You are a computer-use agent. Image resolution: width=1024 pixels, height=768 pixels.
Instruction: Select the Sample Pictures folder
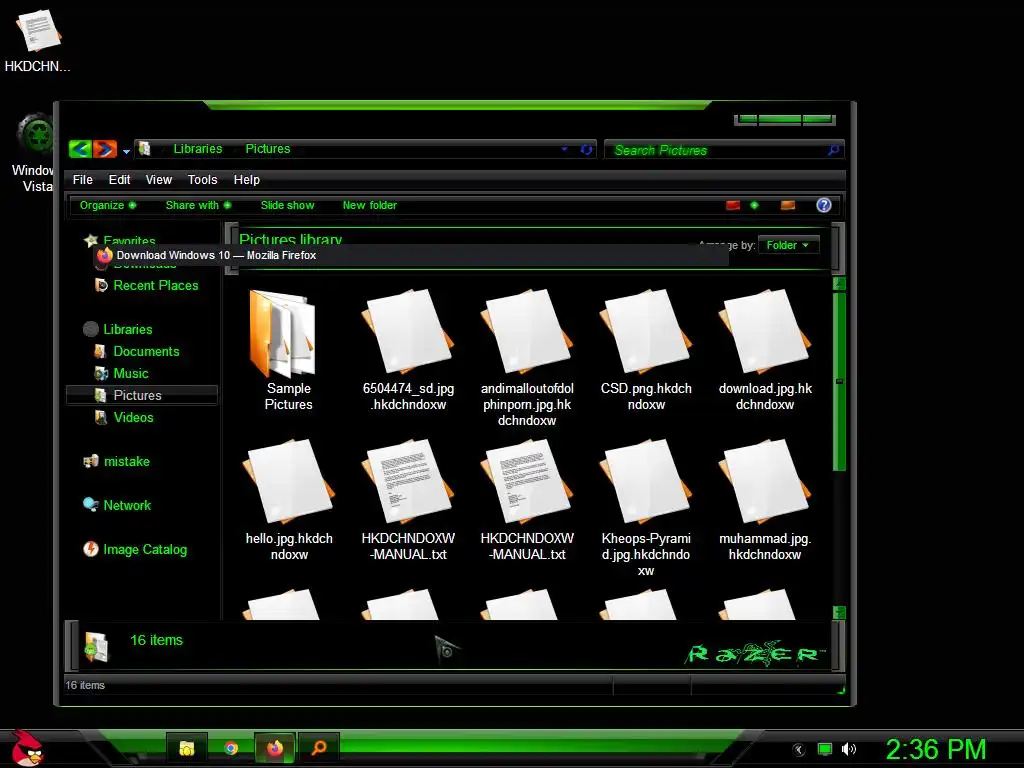tap(288, 351)
